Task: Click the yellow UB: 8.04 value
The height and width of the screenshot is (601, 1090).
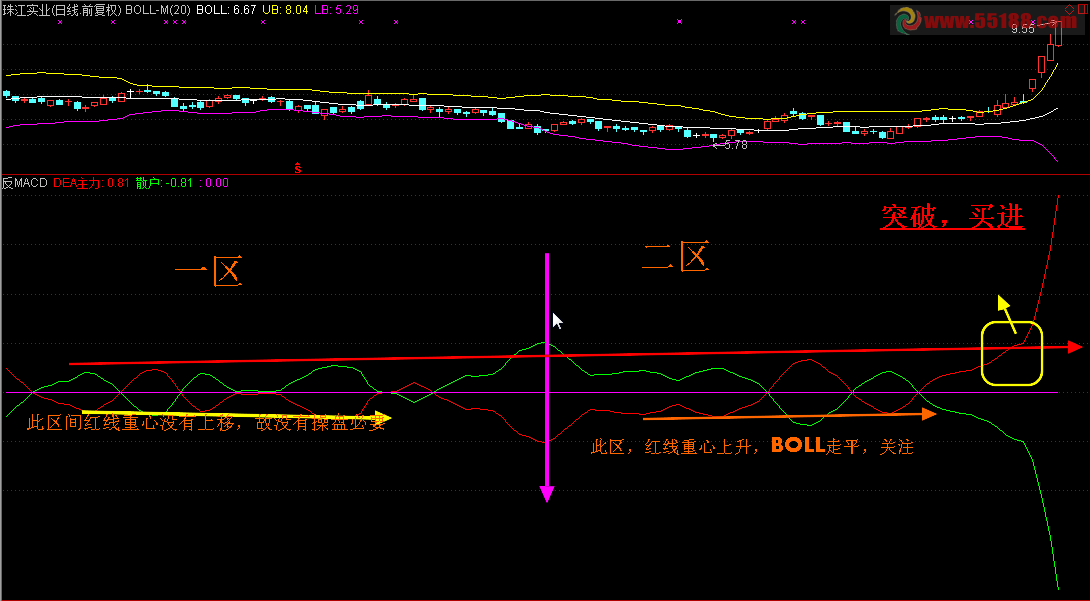Action: pyautogui.click(x=284, y=10)
